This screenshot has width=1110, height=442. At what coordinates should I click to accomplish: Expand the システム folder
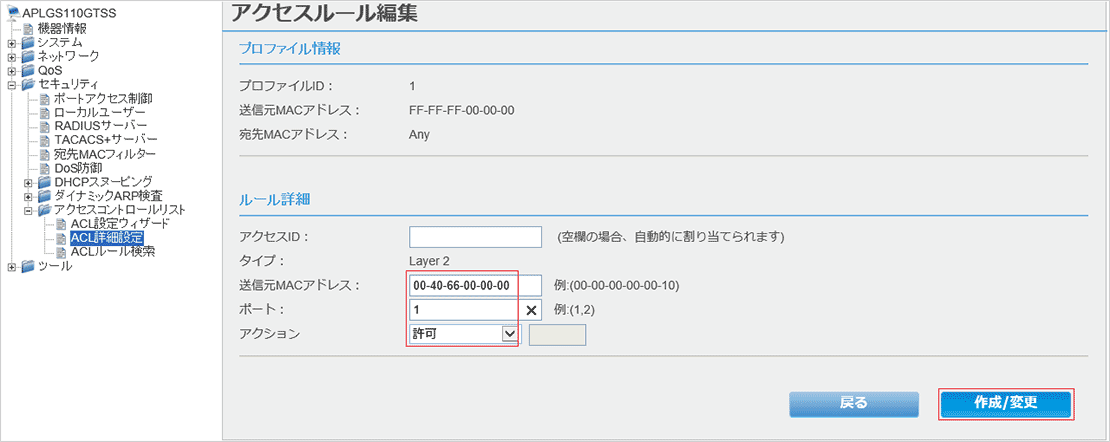11,43
